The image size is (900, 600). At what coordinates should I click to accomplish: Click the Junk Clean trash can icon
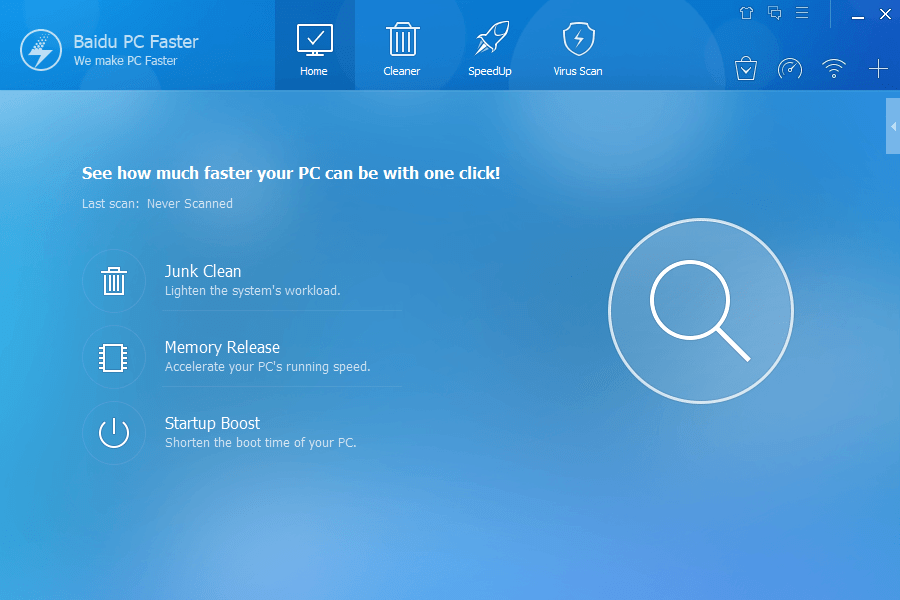[x=114, y=281]
